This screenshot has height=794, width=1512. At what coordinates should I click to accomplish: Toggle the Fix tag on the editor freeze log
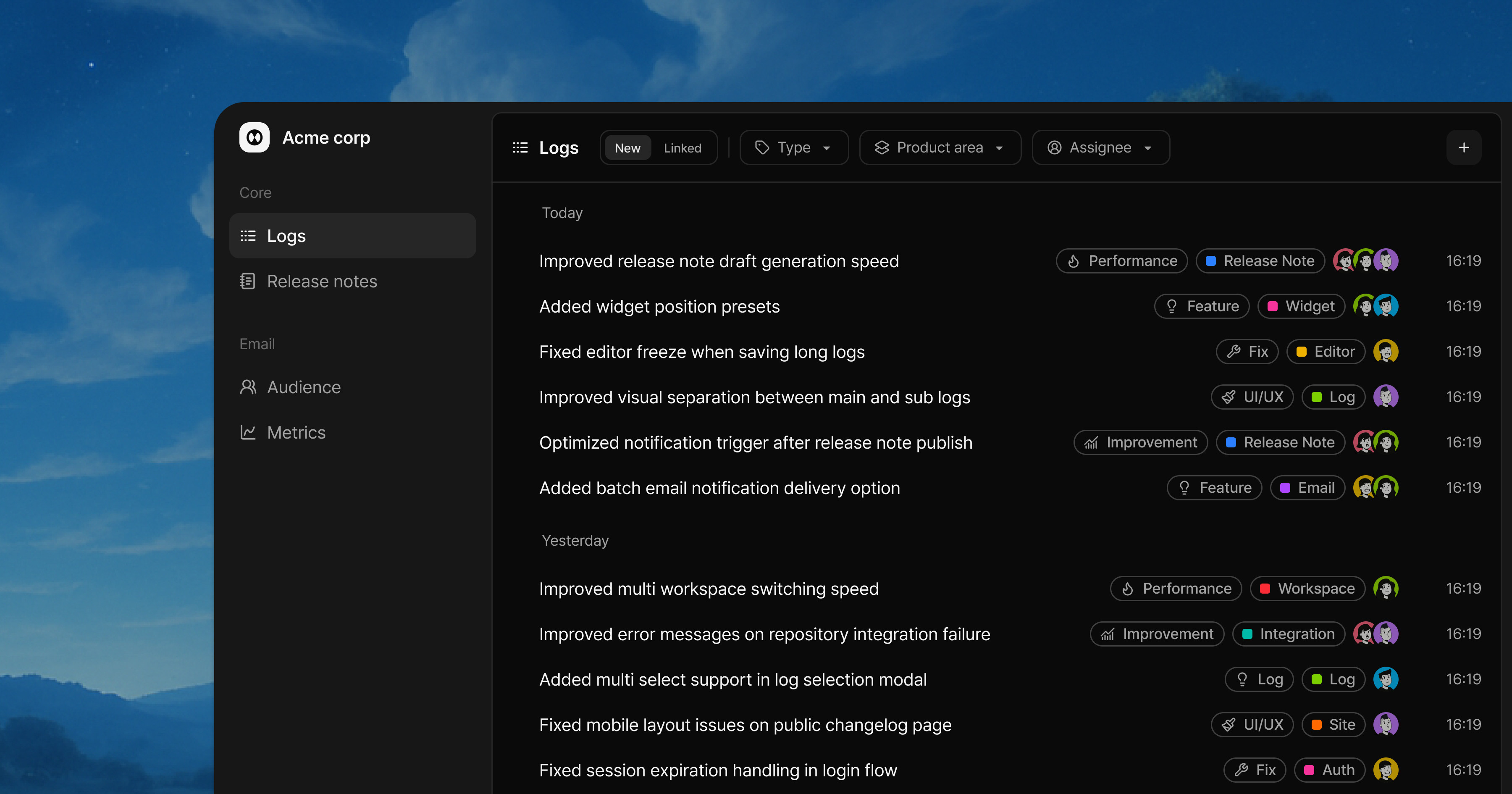[1247, 351]
